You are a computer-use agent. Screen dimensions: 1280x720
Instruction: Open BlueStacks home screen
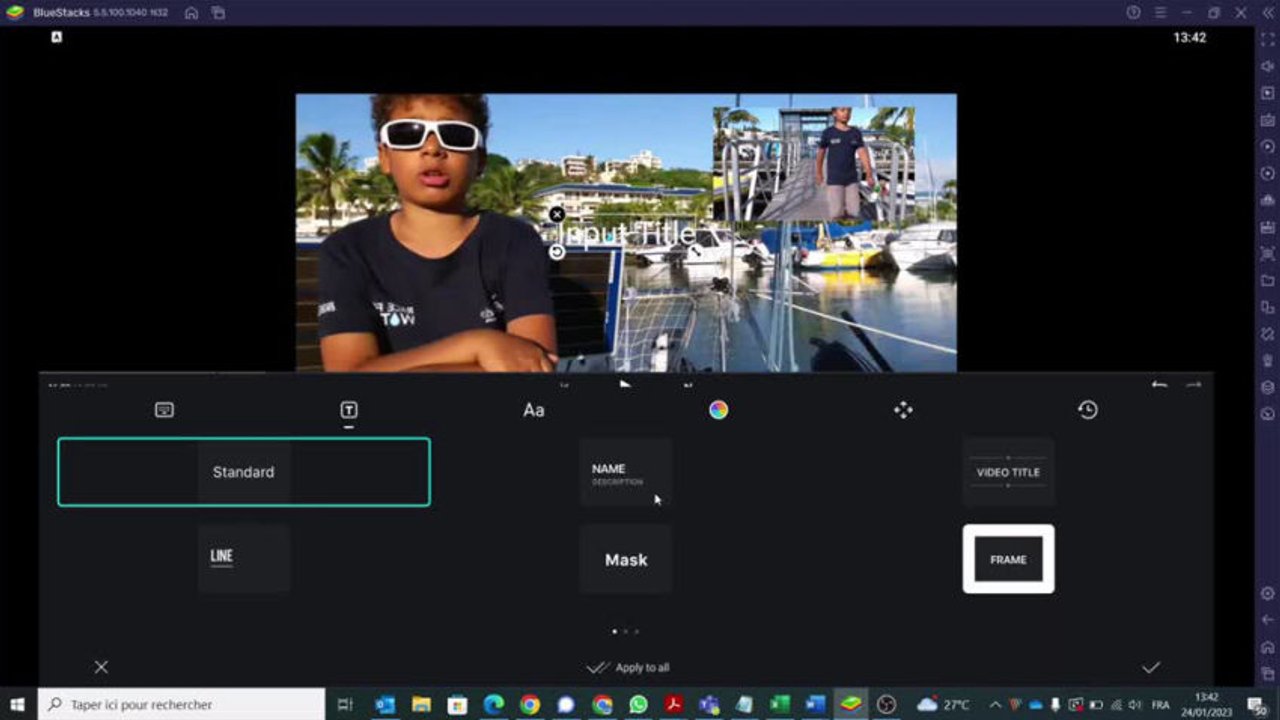[191, 13]
